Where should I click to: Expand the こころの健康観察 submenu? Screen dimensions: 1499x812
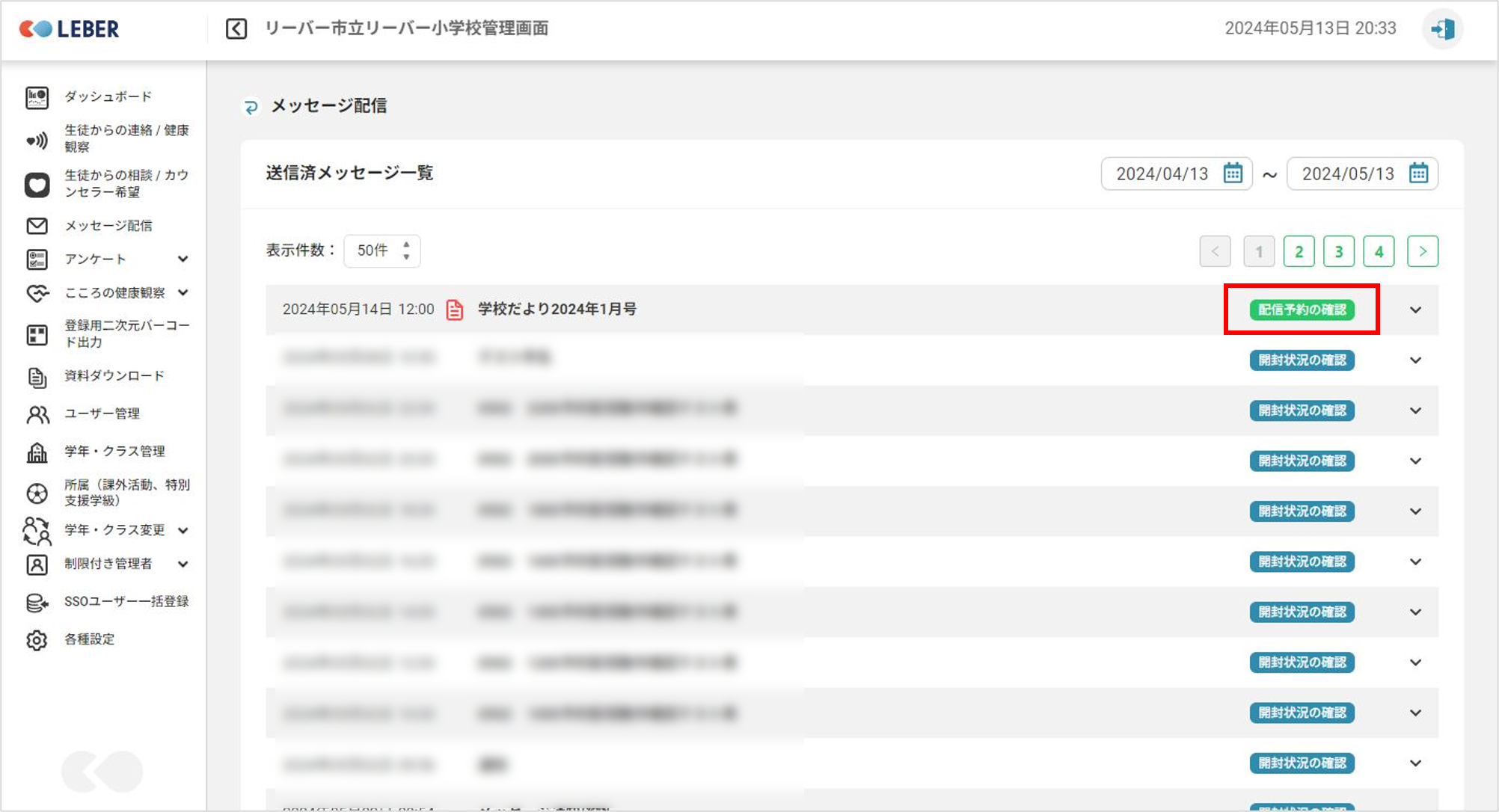click(x=183, y=293)
